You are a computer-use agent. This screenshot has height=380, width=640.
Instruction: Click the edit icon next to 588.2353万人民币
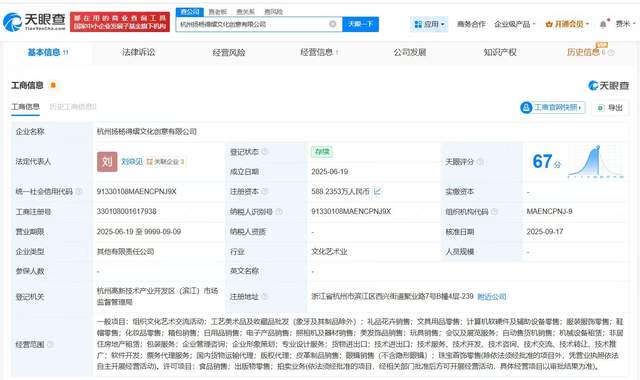(x=377, y=191)
